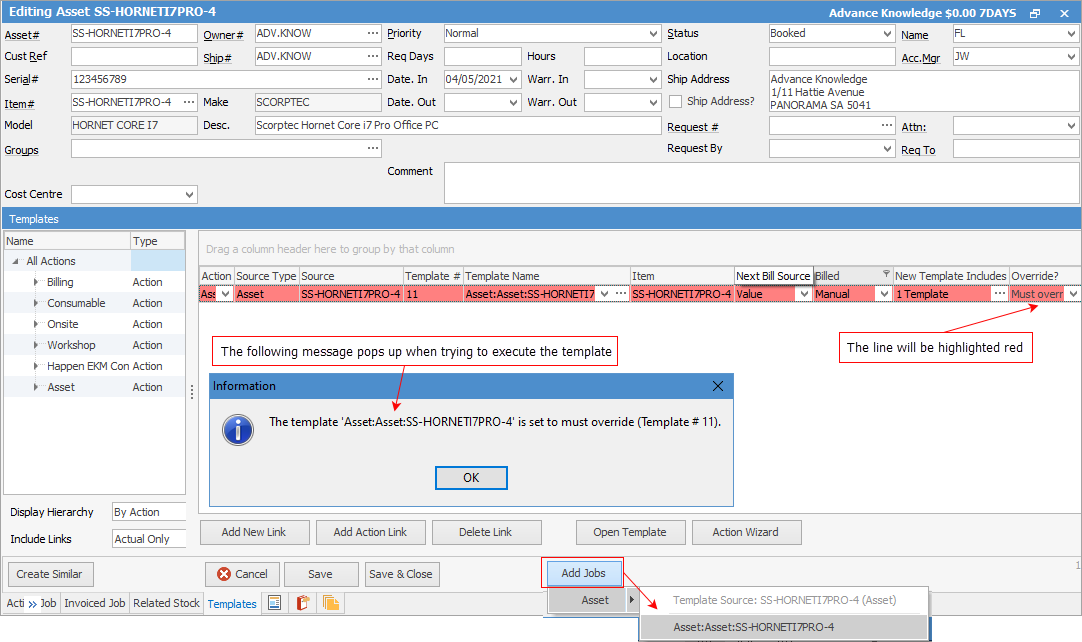The width and height of the screenshot is (1082, 642).
Task: Open the Item# lookup ellipsis
Action: [189, 102]
